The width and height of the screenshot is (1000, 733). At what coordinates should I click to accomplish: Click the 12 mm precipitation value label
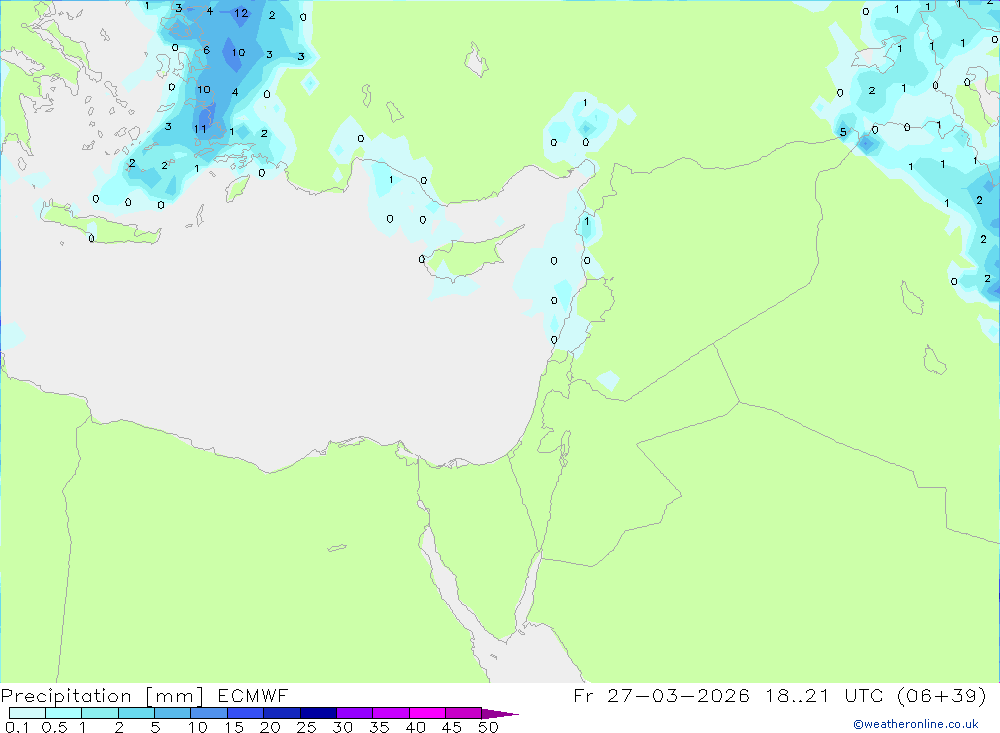point(240,13)
